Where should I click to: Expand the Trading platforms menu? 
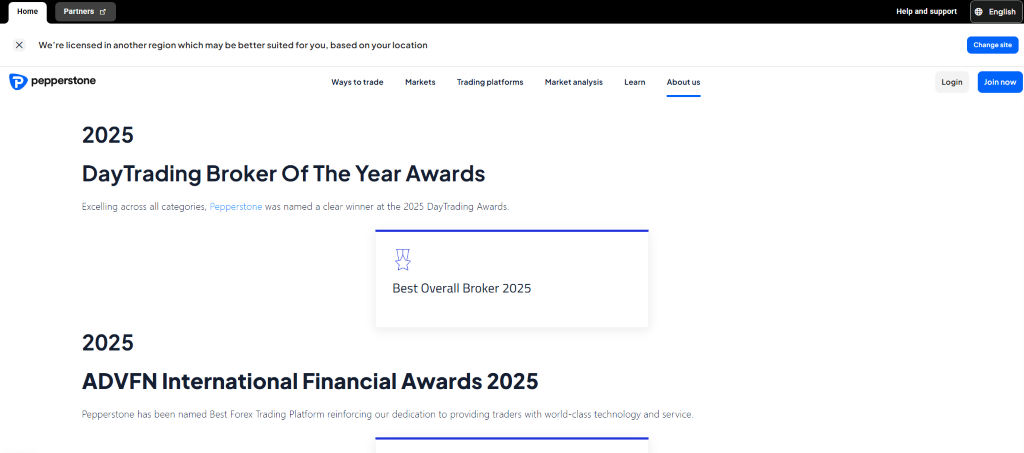click(490, 82)
